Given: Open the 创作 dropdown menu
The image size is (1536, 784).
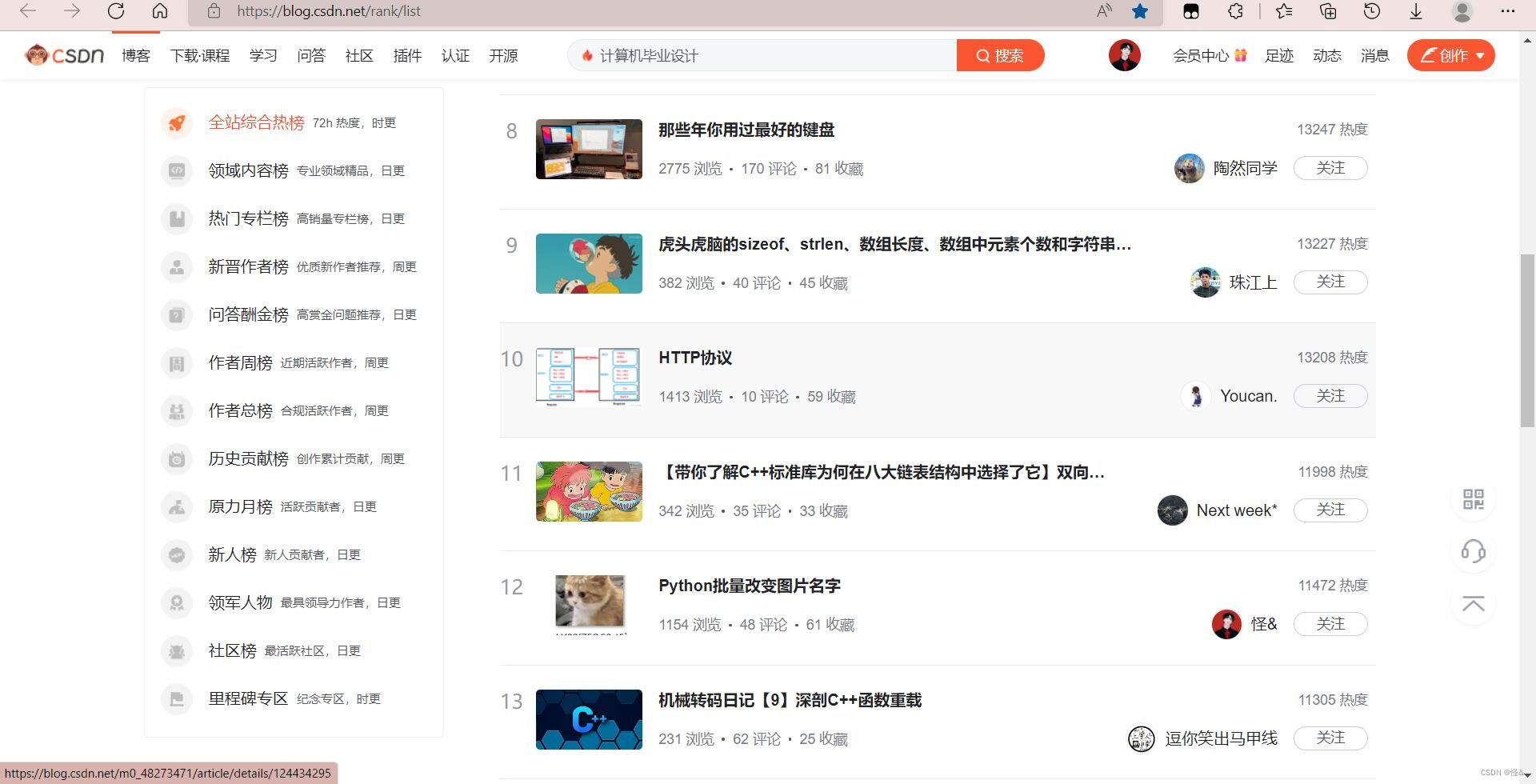Looking at the screenshot, I should pos(1450,55).
